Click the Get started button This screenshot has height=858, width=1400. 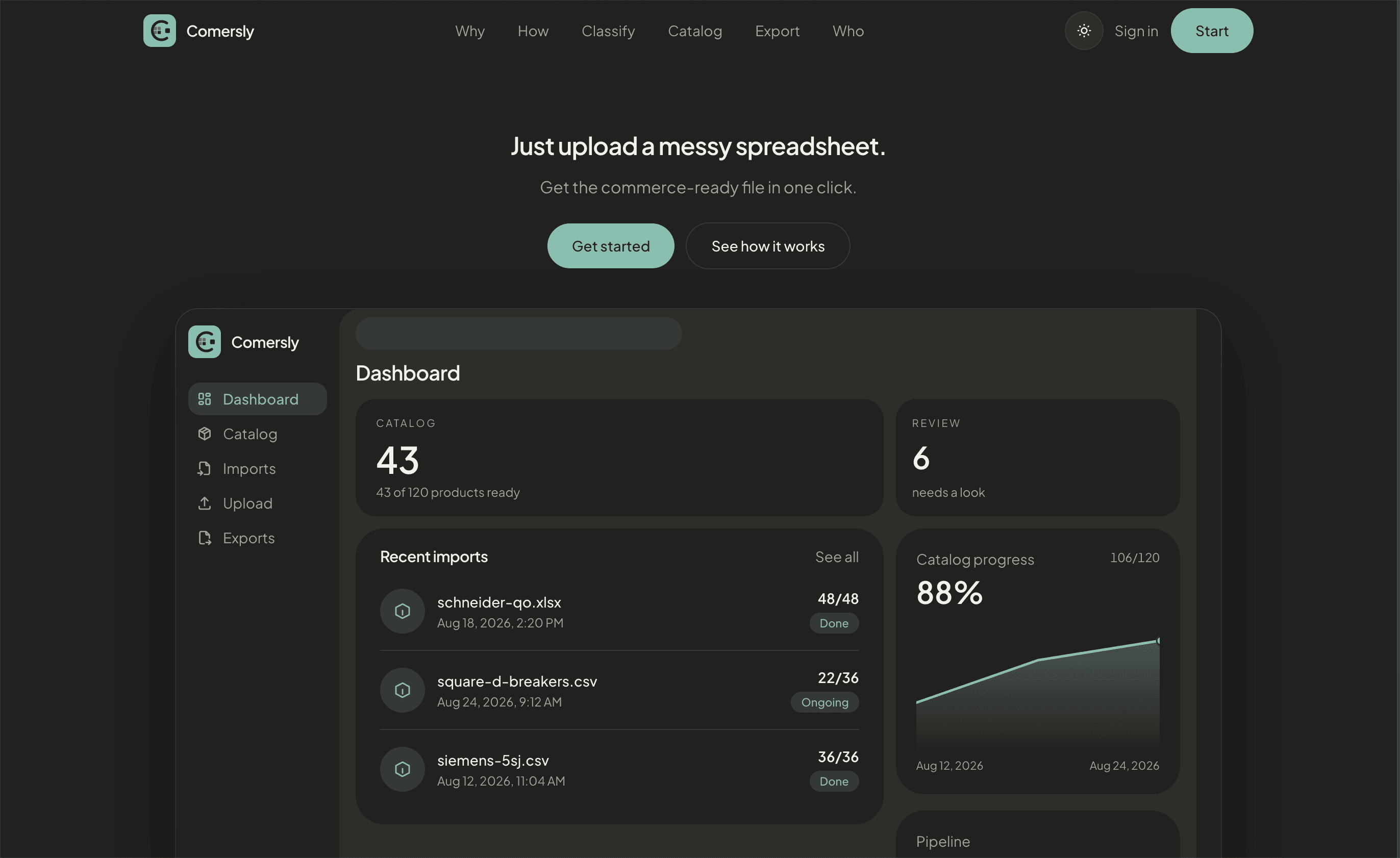610,246
